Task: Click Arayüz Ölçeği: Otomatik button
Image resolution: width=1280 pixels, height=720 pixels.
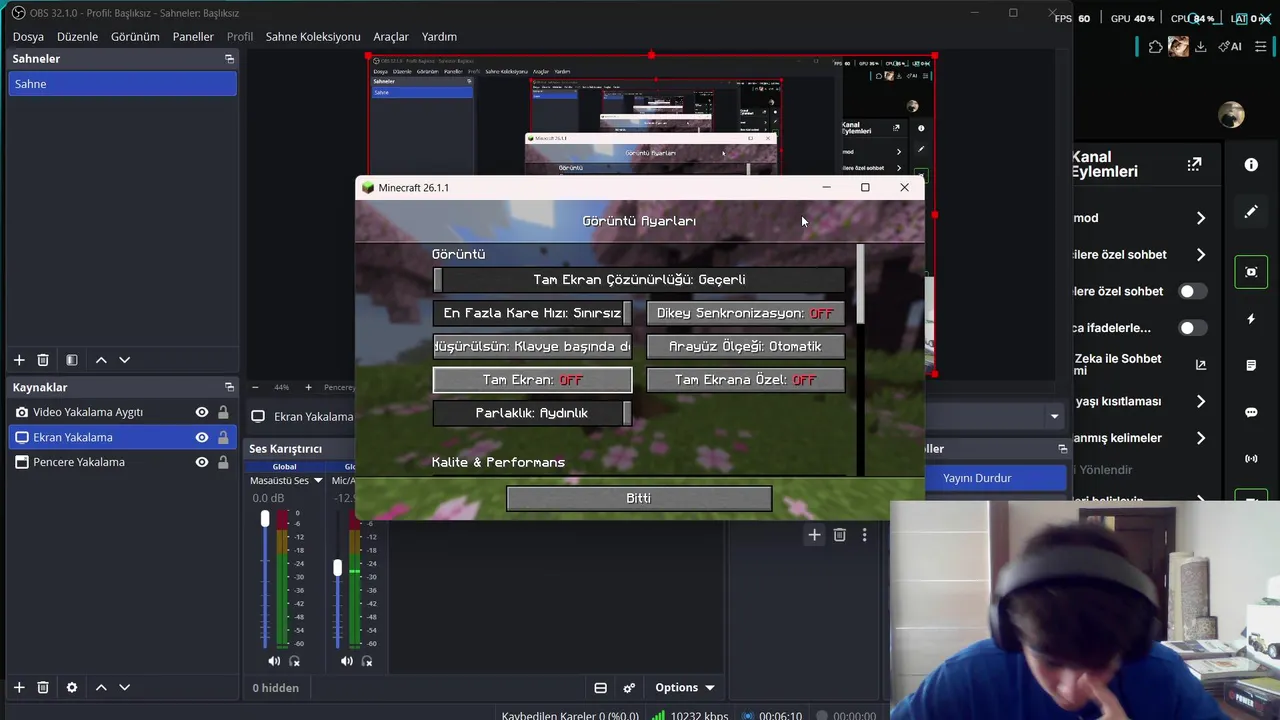Action: click(x=745, y=346)
